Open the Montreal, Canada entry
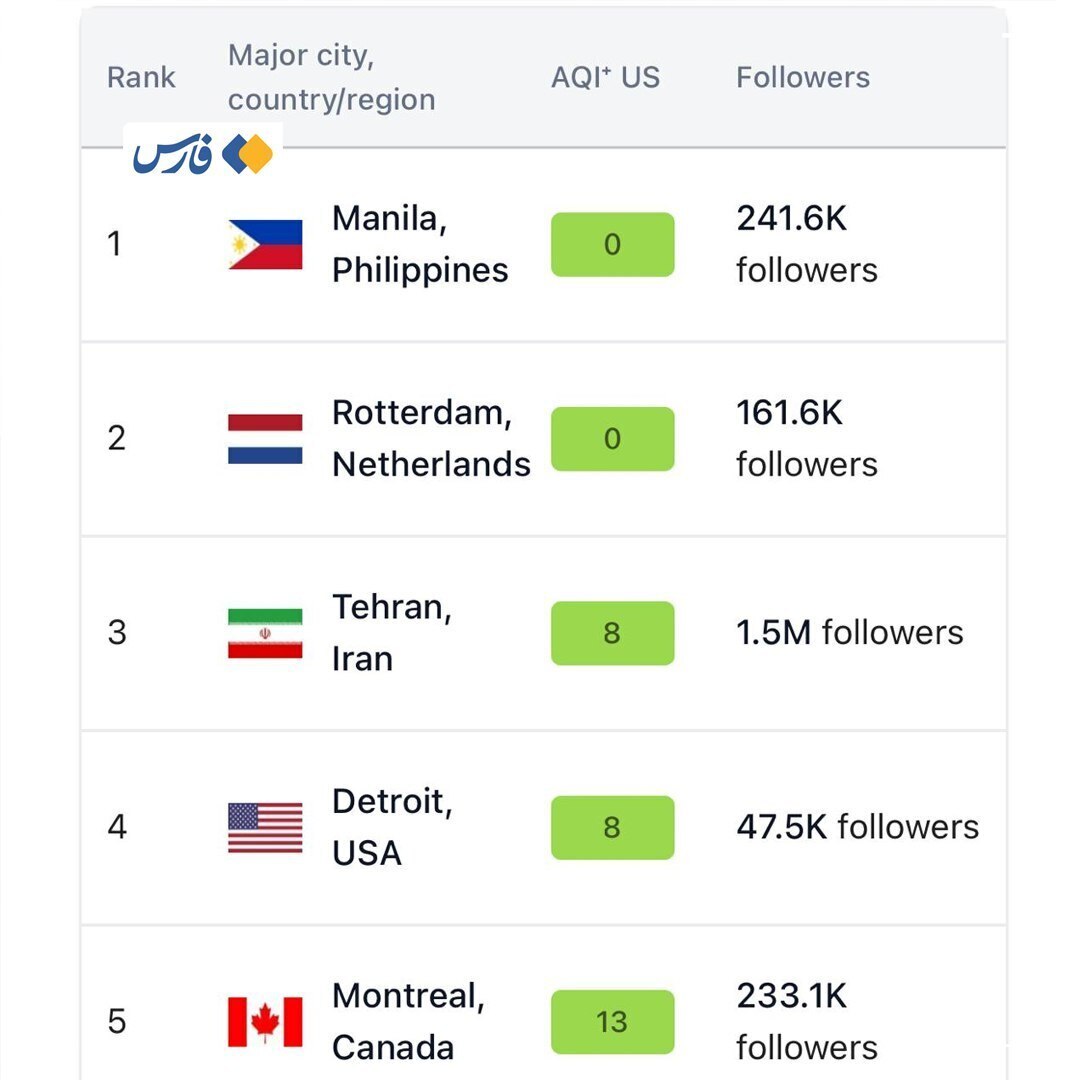Viewport: 1080px width, 1080px height. [408, 1021]
